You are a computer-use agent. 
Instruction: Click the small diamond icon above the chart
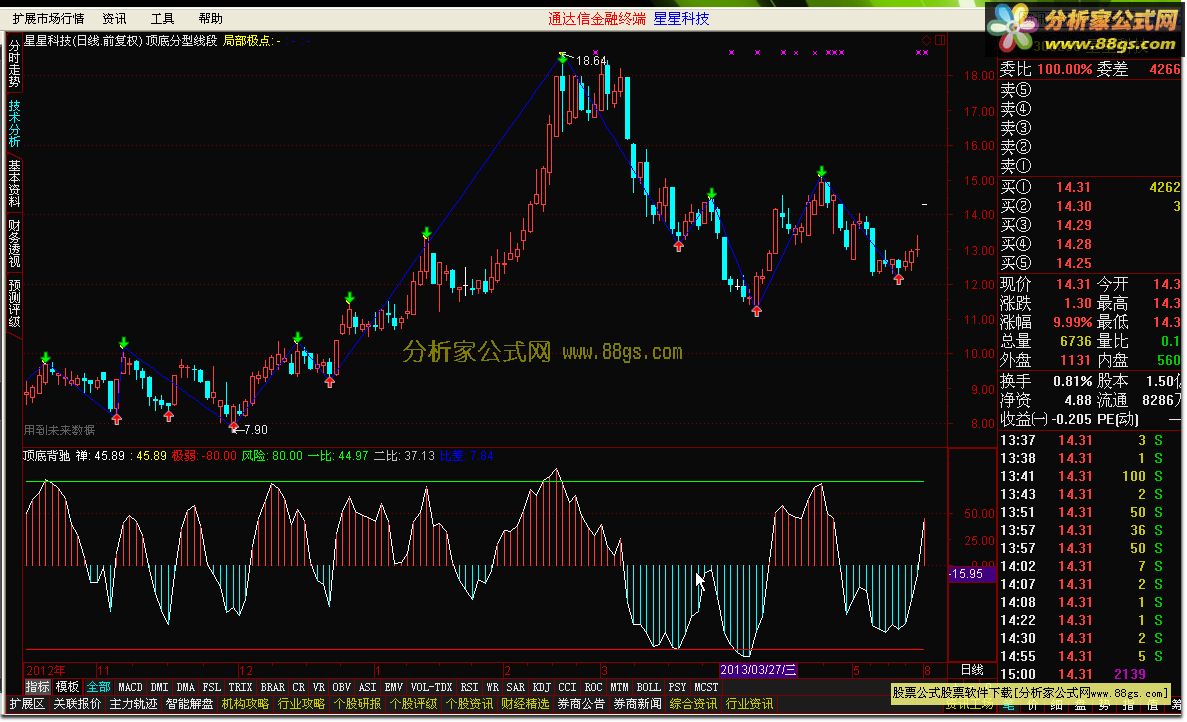tap(927, 40)
